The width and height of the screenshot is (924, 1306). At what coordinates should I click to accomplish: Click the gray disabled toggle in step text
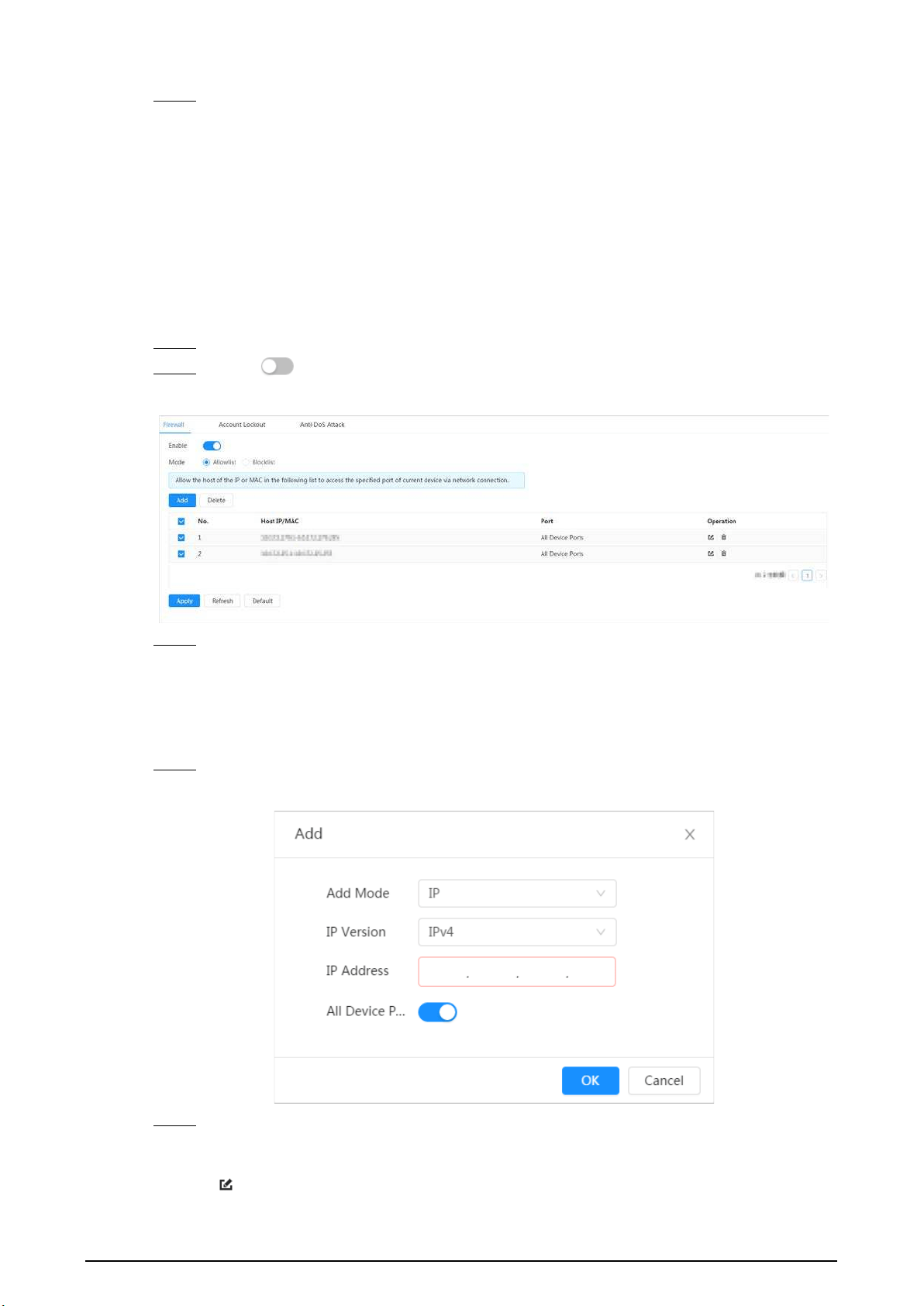pos(278,366)
